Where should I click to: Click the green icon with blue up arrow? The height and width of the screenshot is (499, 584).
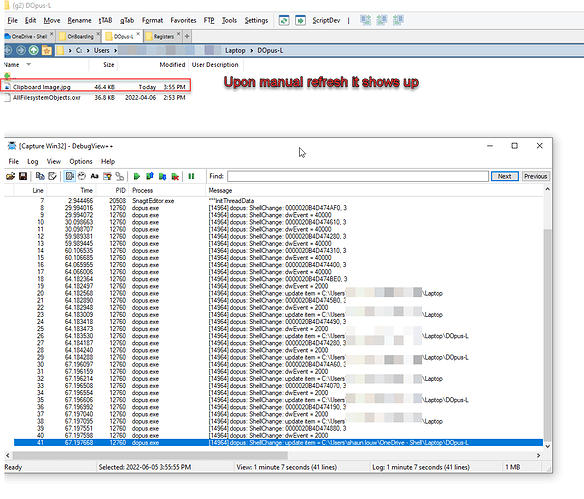[x=150, y=176]
